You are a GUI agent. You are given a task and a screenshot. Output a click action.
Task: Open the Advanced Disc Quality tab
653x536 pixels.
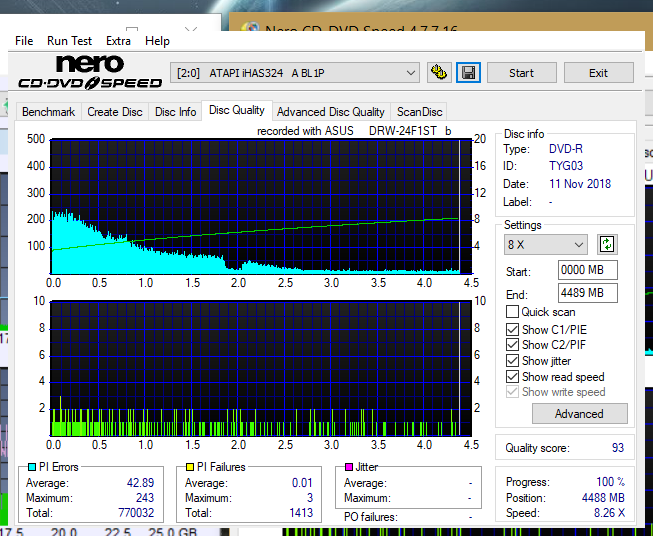pos(331,112)
